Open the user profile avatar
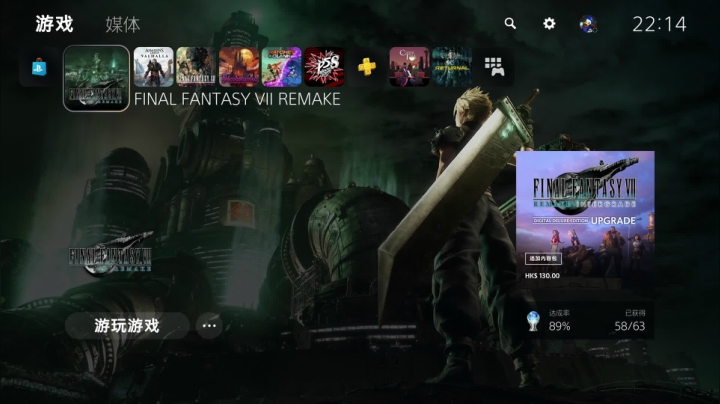 [588, 24]
